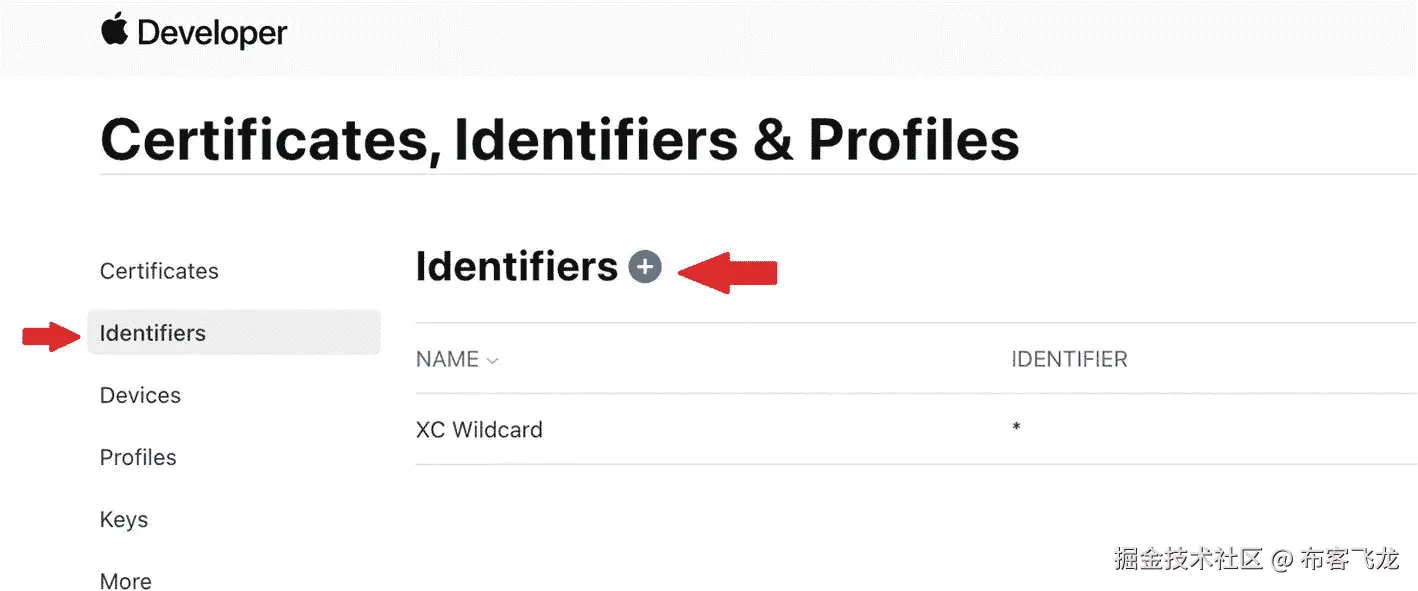The width and height of the screenshot is (1418, 591).
Task: Toggle the NAME column sort chevron
Action: coord(492,361)
